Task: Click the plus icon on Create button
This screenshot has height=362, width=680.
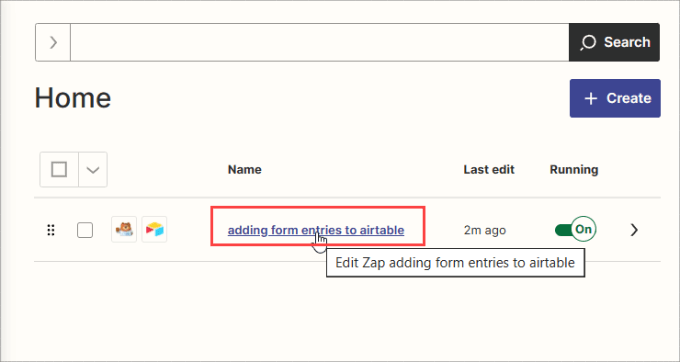Action: (x=591, y=98)
